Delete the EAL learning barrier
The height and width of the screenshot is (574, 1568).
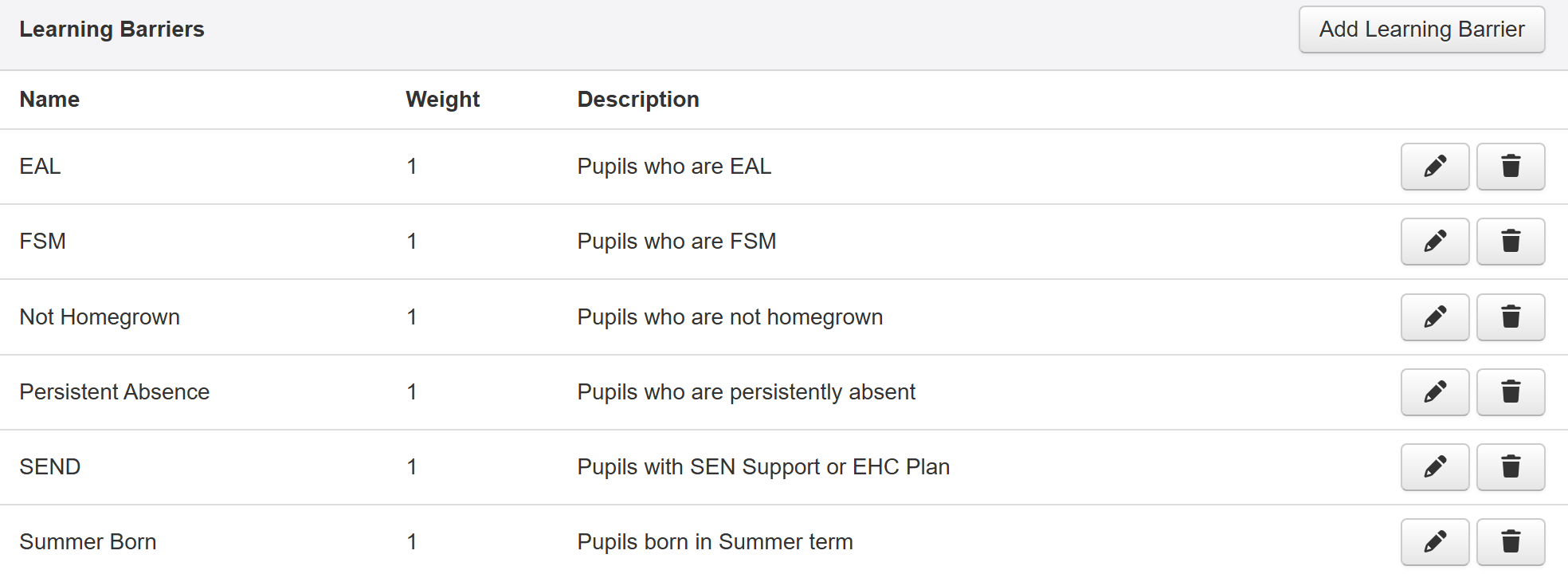[1510, 167]
